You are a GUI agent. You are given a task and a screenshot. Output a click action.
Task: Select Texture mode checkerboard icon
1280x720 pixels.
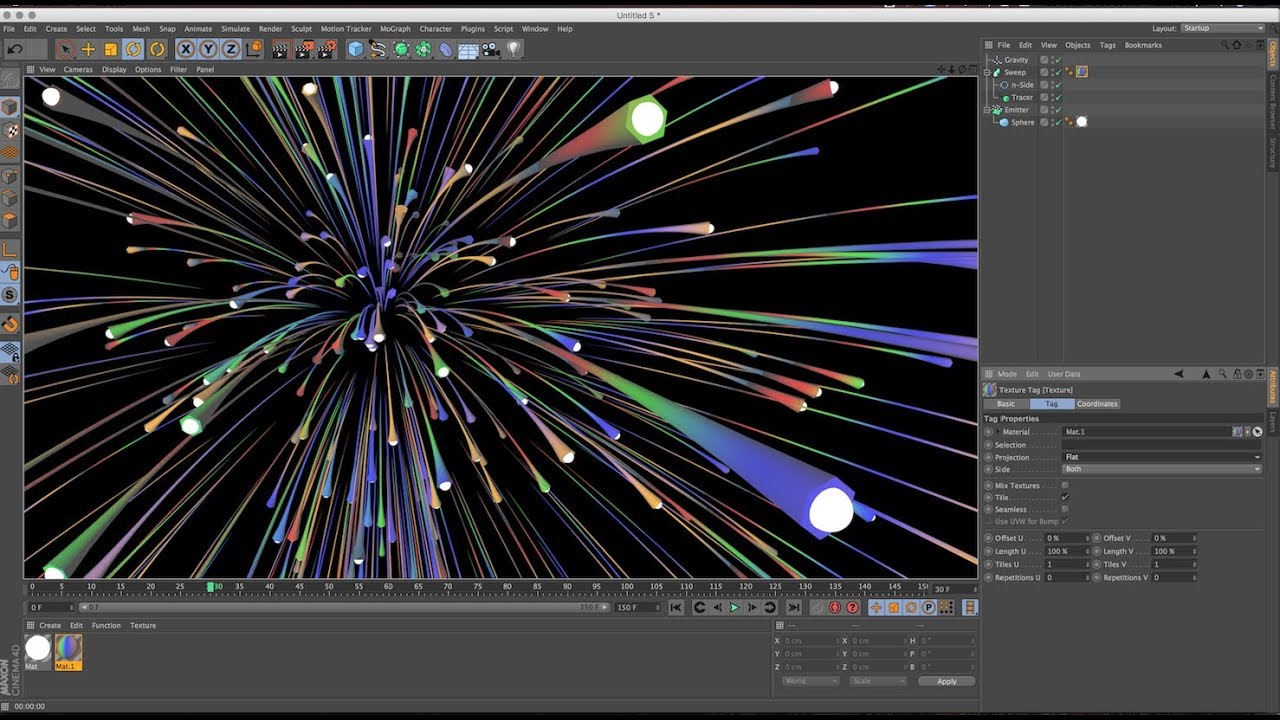coord(10,130)
